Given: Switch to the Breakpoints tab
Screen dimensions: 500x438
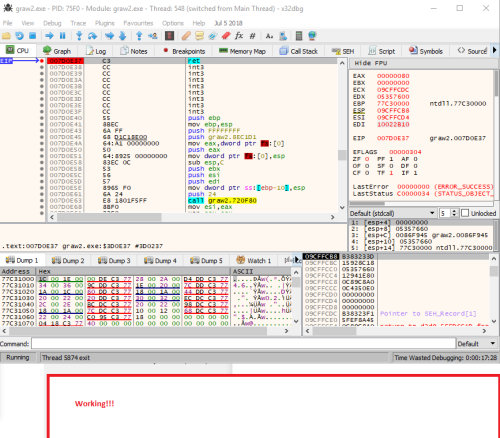Looking at the screenshot, I should click(x=184, y=51).
